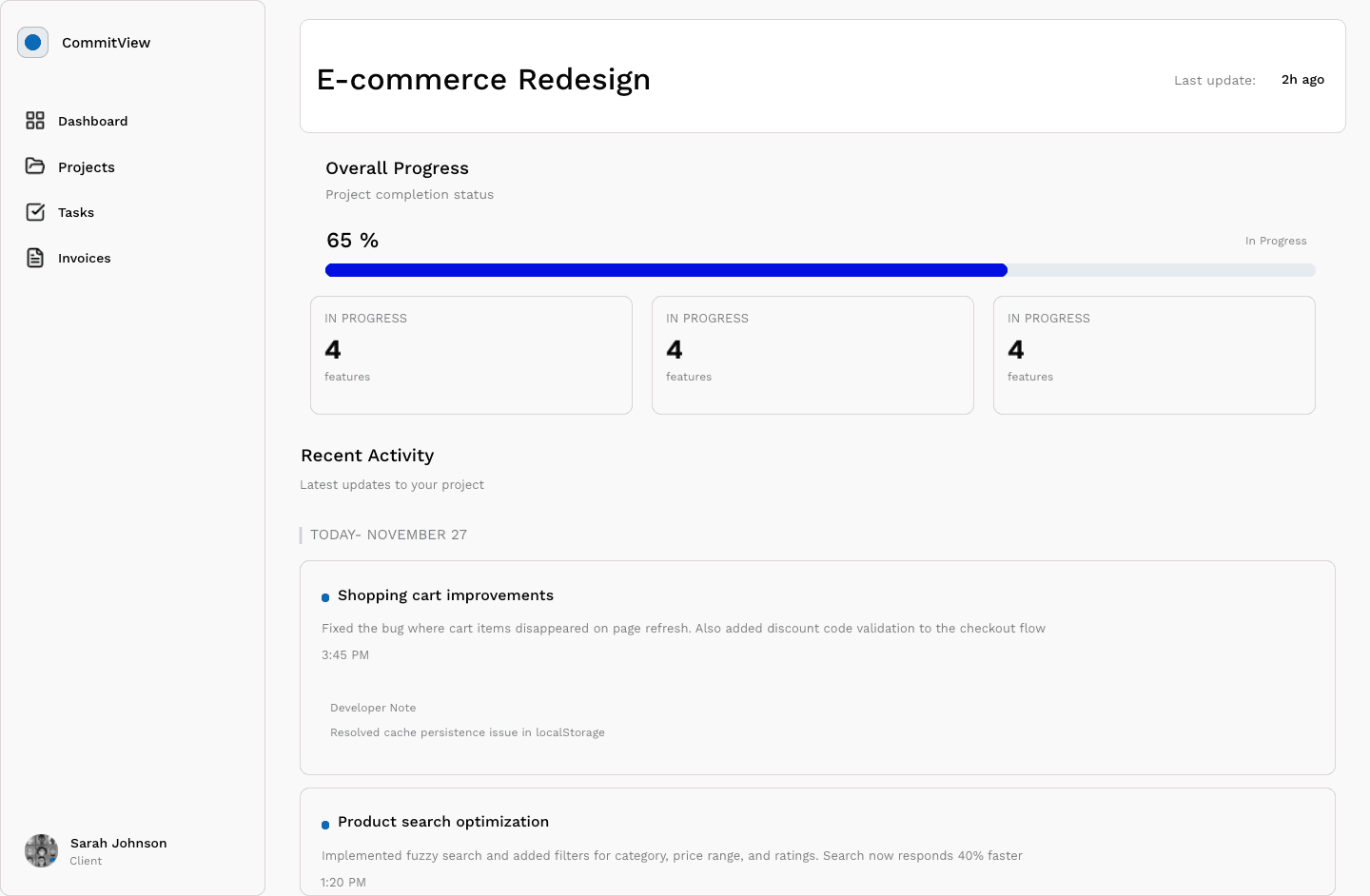Open the Shopping cart improvements activity card
1370x896 pixels.
coord(817,667)
